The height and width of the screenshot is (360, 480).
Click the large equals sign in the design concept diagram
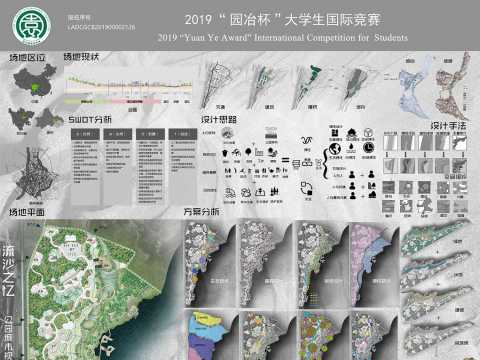(x=286, y=160)
